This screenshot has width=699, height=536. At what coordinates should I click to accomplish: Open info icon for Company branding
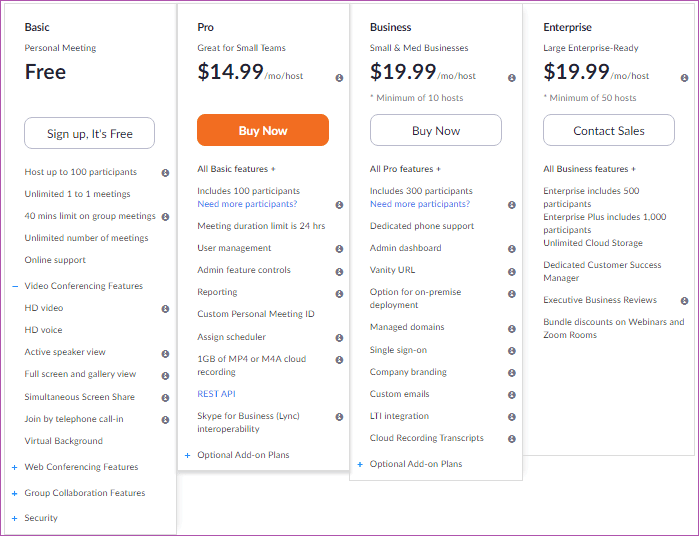click(512, 373)
